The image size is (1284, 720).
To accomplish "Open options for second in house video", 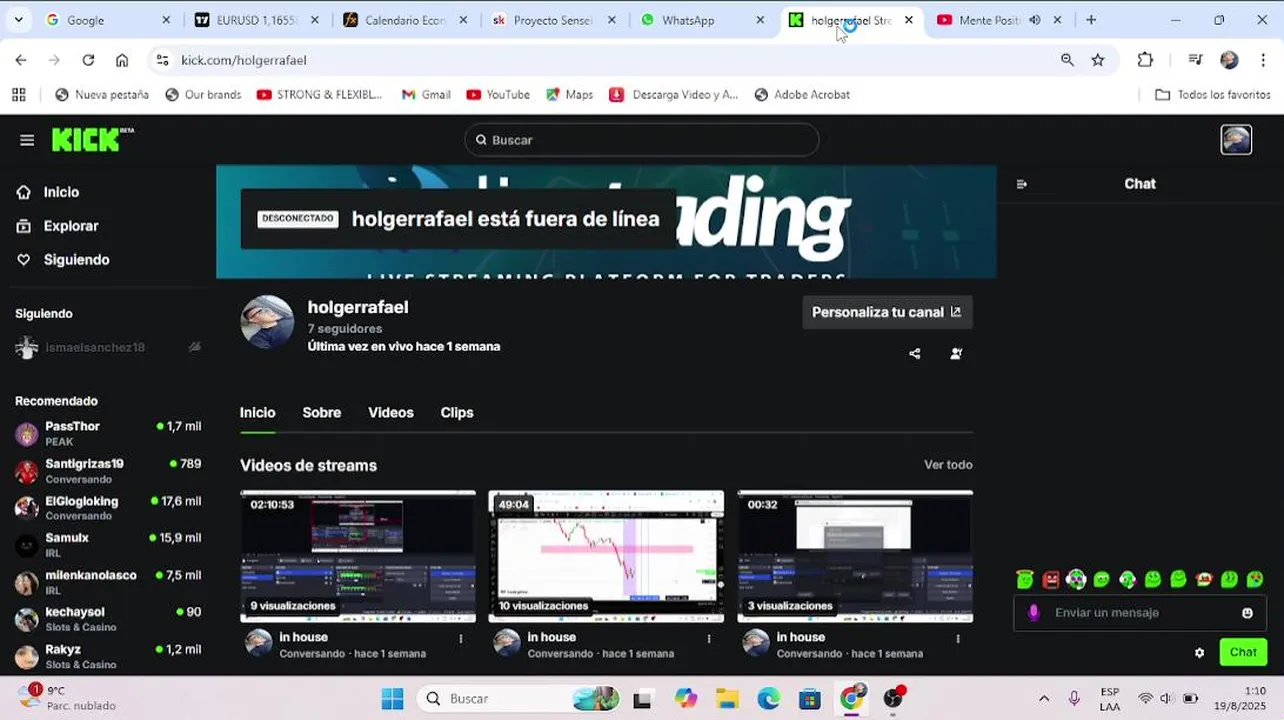I will [x=709, y=638].
